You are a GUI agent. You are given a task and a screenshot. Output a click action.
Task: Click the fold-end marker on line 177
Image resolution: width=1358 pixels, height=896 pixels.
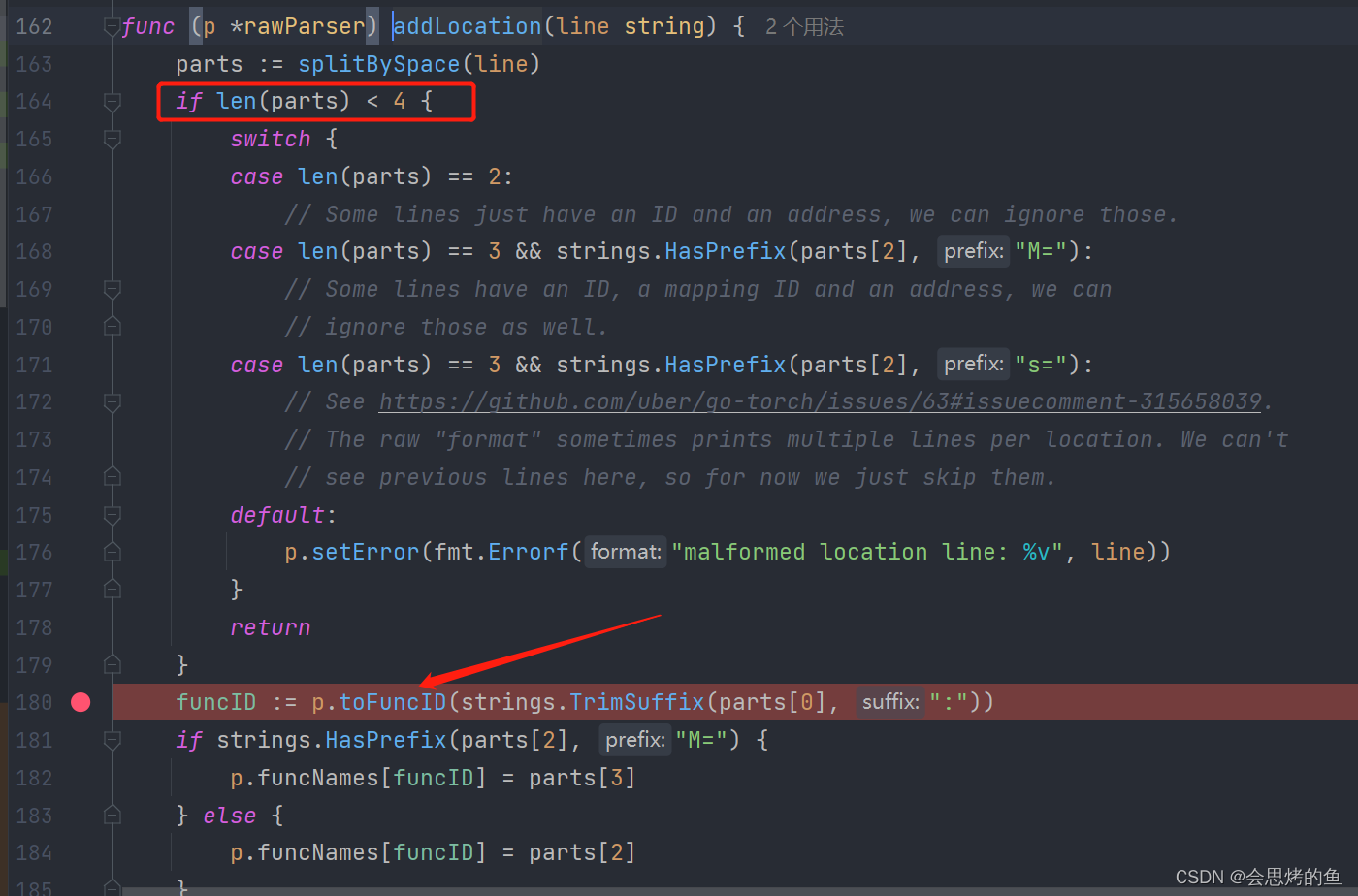(x=112, y=590)
